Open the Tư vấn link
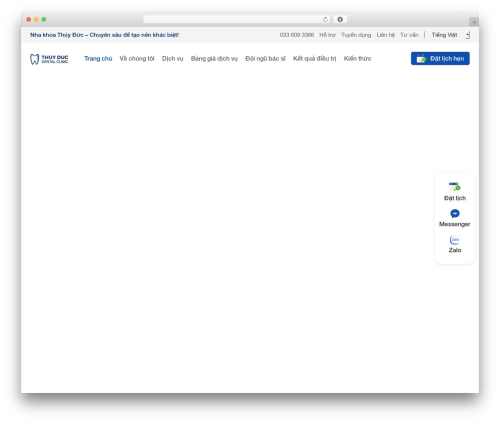 [409, 35]
